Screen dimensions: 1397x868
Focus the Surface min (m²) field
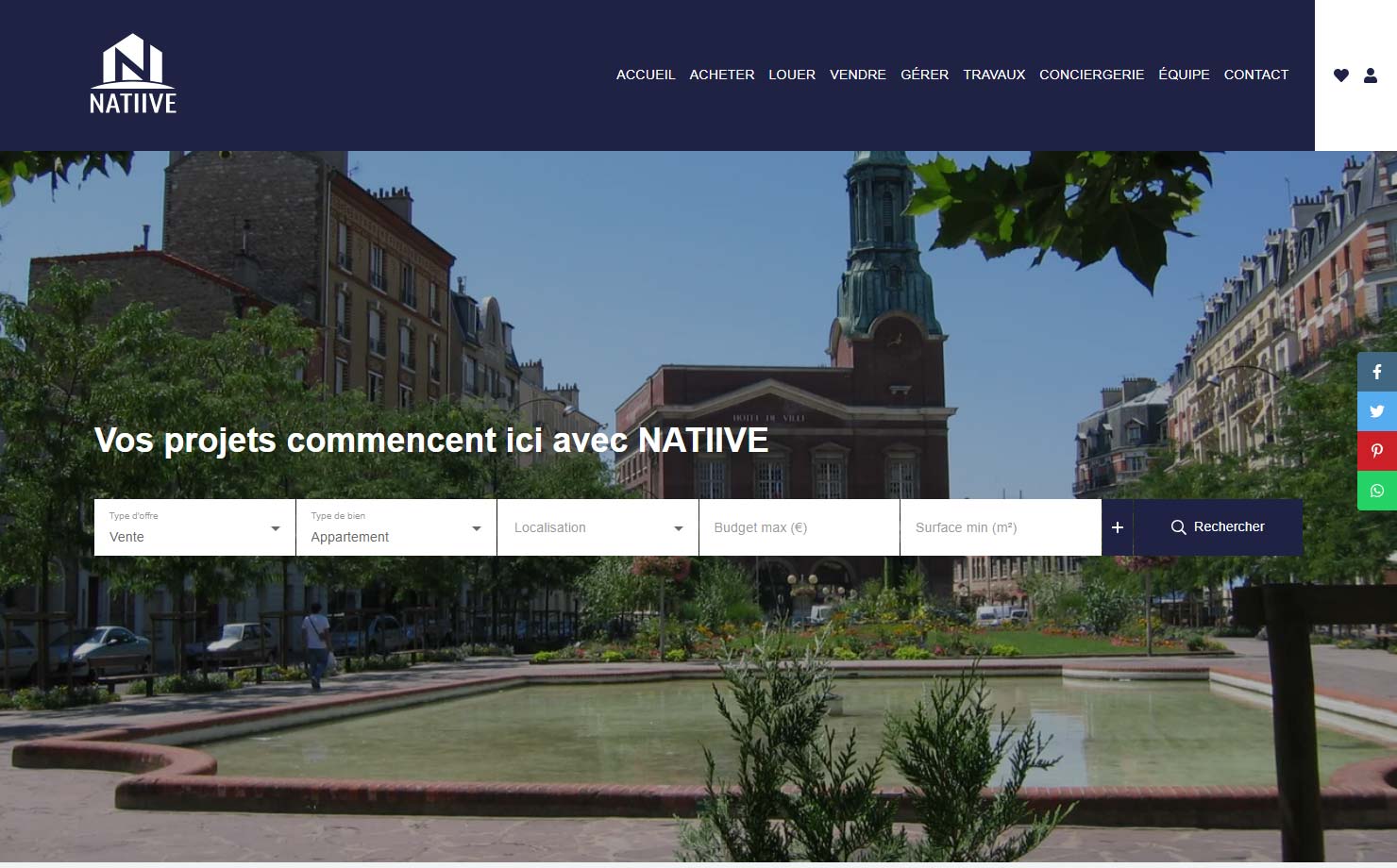1001,527
